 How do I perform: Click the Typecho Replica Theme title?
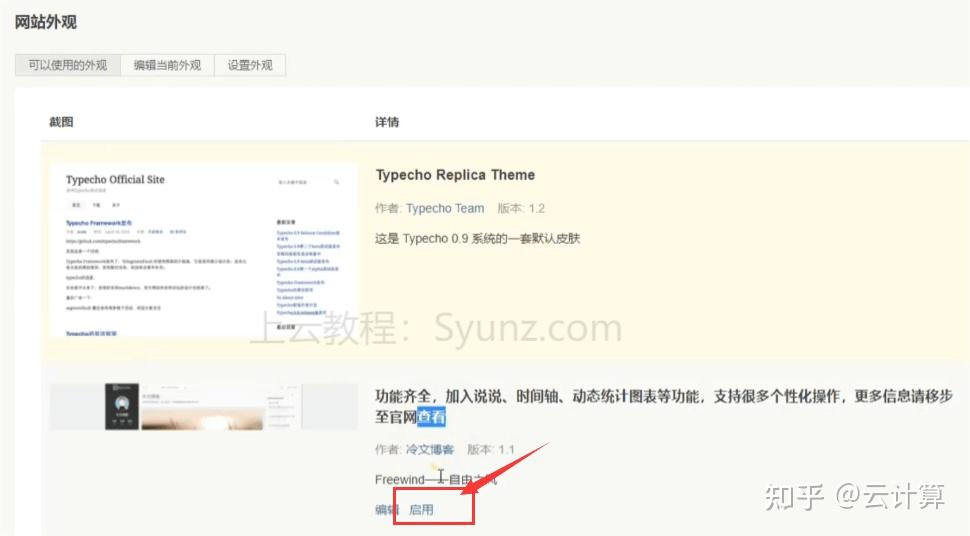(x=455, y=175)
